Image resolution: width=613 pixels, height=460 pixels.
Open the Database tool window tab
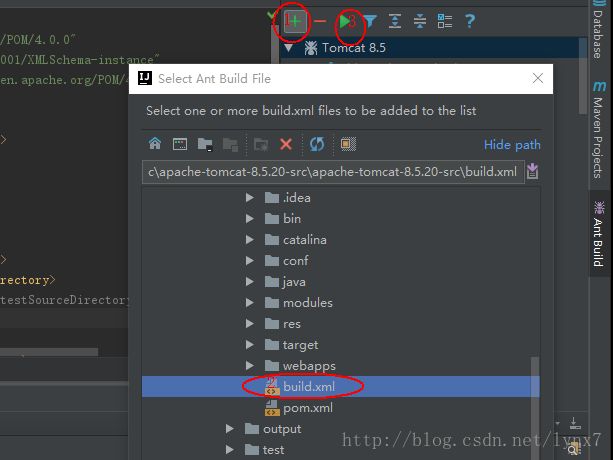(599, 30)
